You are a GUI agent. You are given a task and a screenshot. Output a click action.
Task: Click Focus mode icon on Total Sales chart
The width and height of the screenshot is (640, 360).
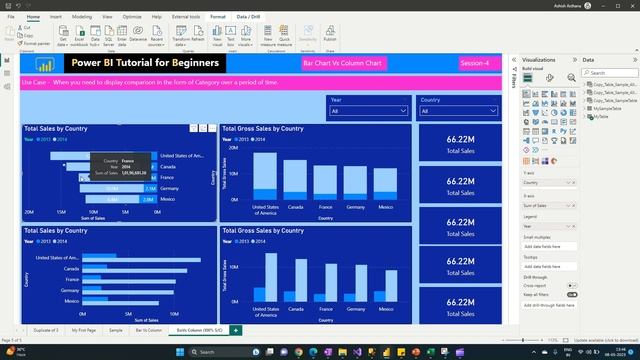203,129
